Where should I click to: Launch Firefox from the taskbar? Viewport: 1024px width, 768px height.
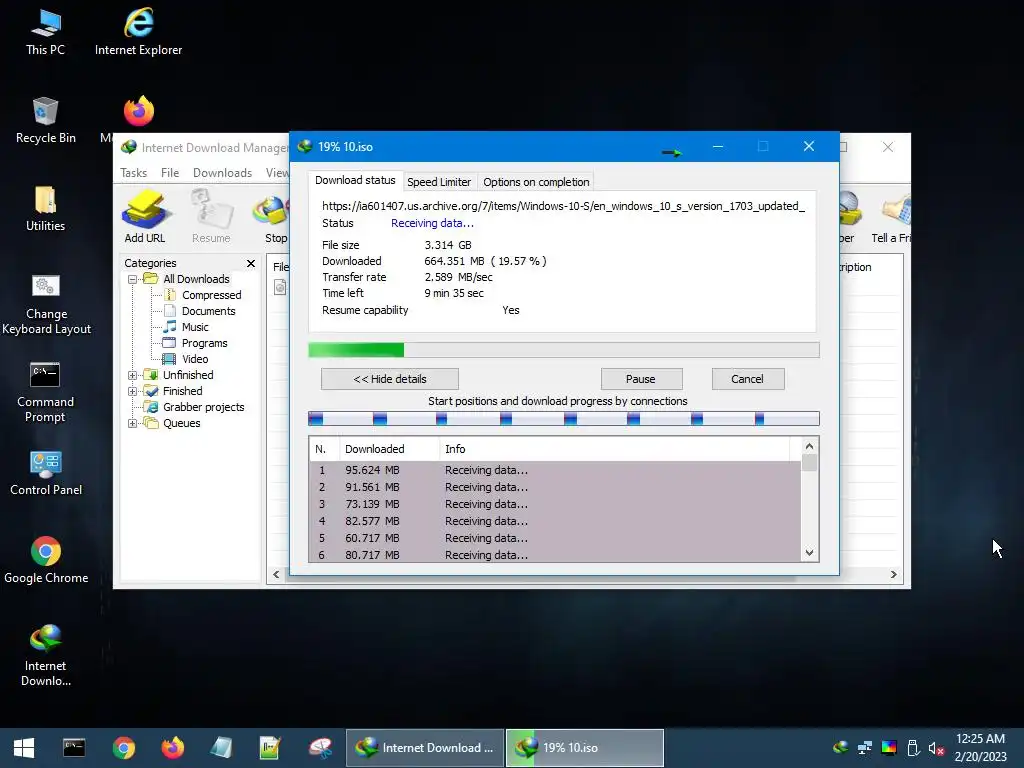172,748
